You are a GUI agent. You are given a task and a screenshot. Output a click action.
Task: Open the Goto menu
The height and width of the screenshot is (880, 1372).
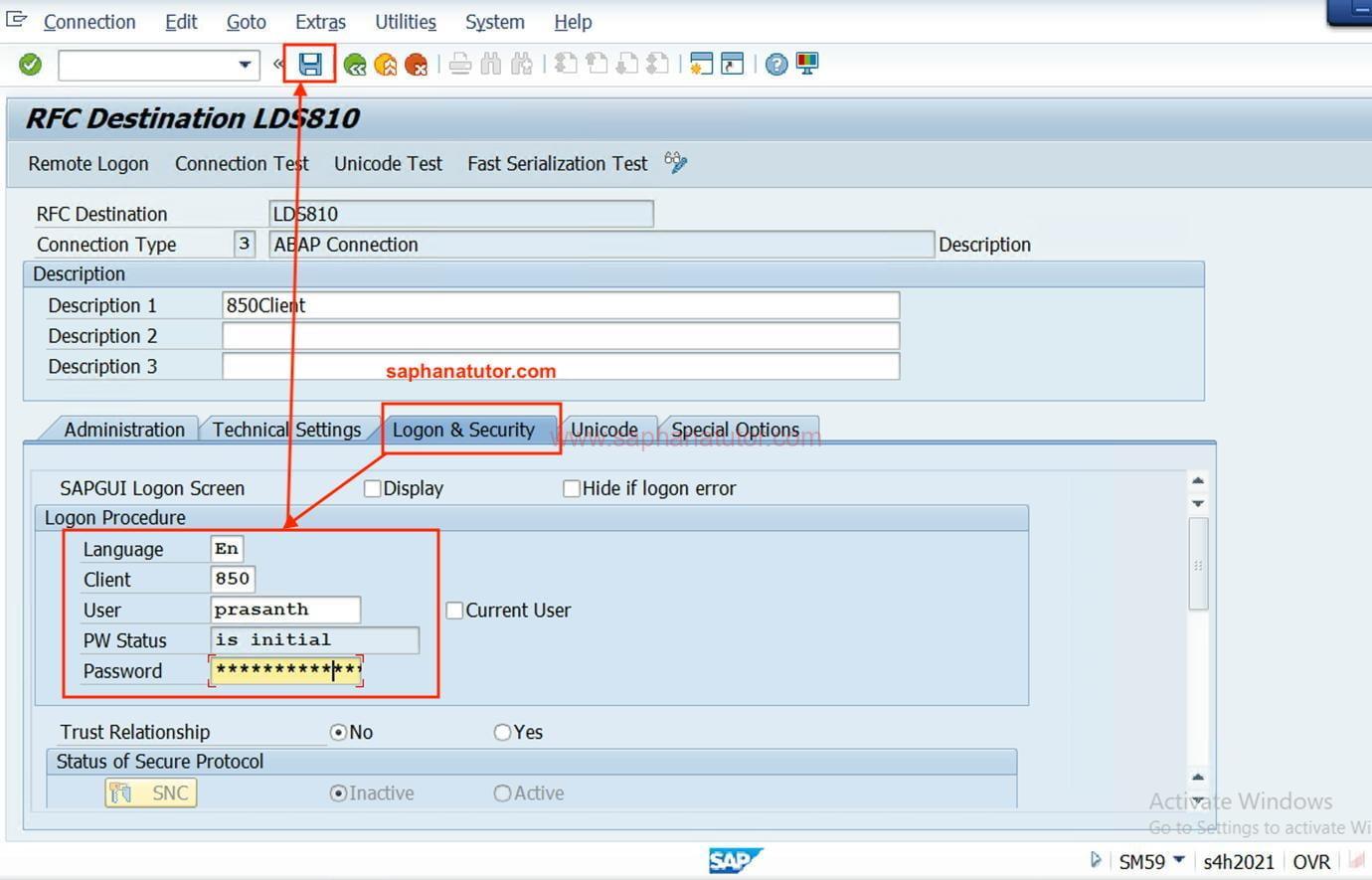246,21
